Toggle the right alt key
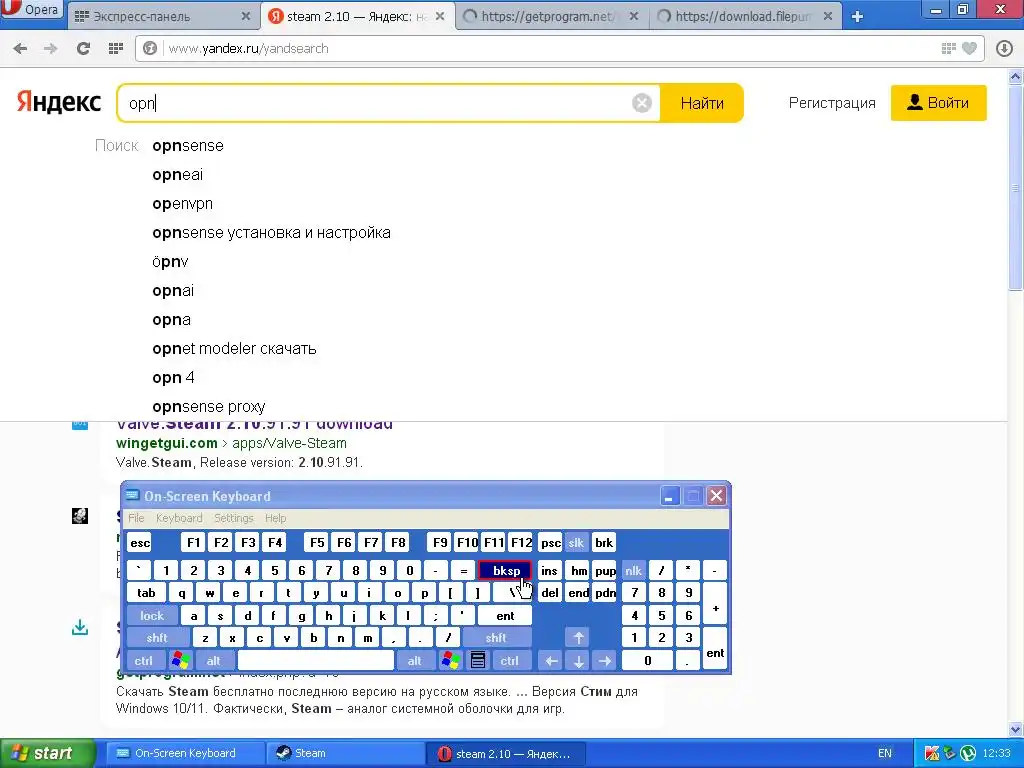1024x768 pixels. click(415, 661)
